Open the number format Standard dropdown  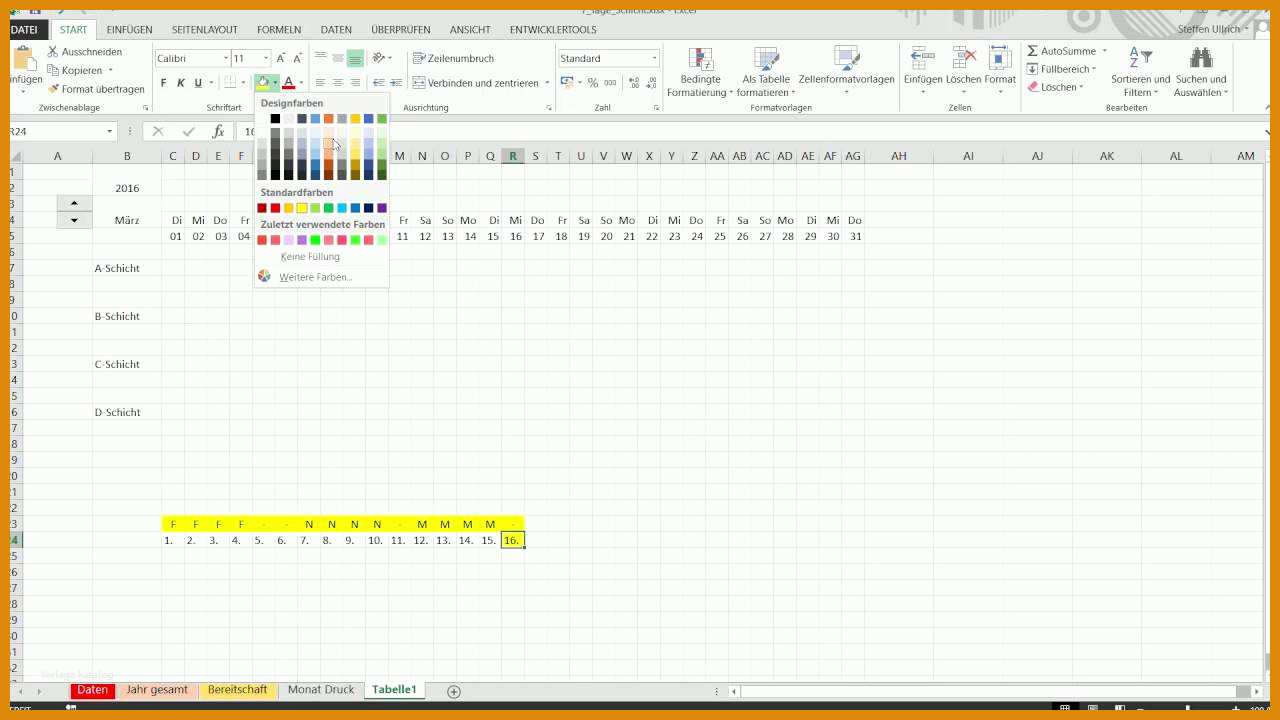click(x=654, y=58)
